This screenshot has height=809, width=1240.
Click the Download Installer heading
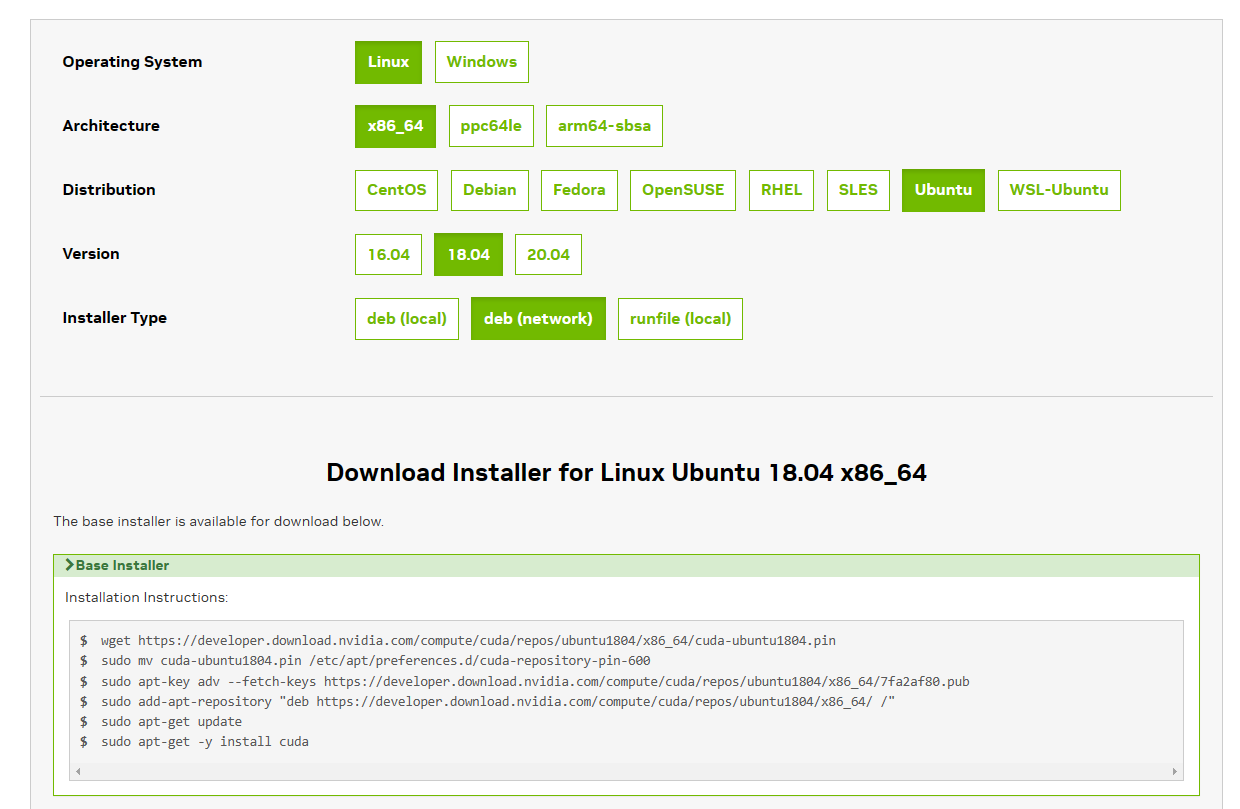click(x=626, y=472)
